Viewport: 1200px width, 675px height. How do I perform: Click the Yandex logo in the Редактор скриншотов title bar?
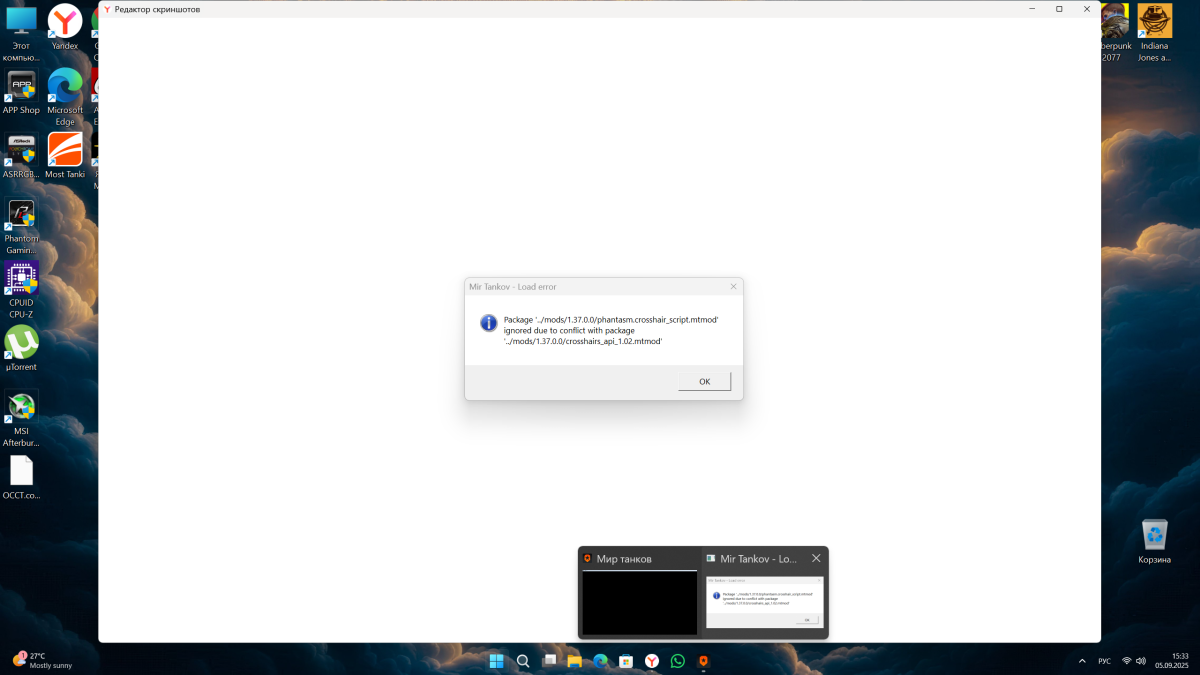107,9
